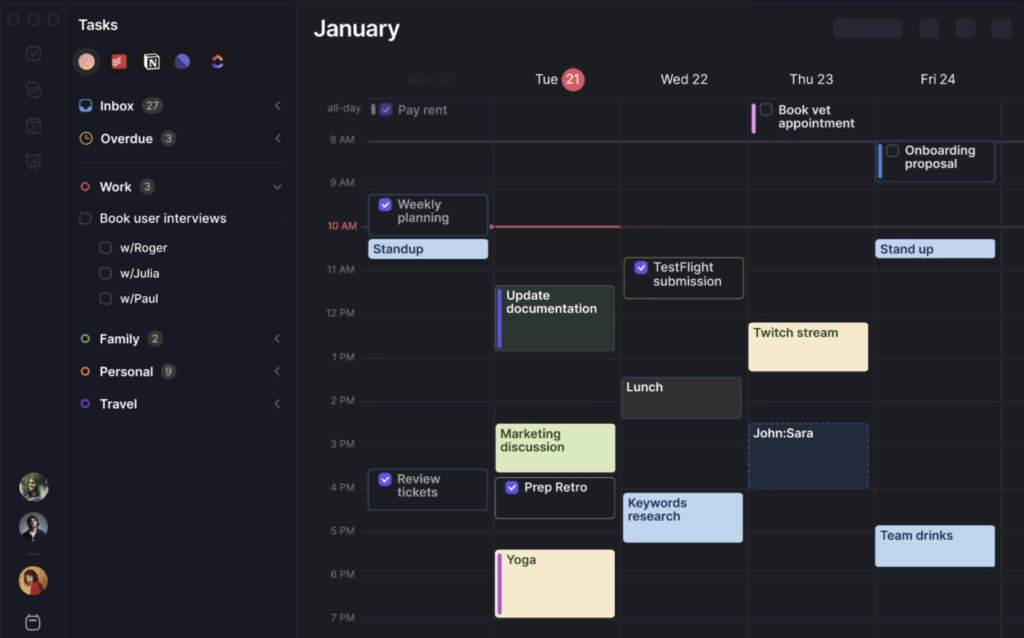Click the calendar icon at sidebar bottom
Image resolution: width=1024 pixels, height=638 pixels.
point(33,622)
